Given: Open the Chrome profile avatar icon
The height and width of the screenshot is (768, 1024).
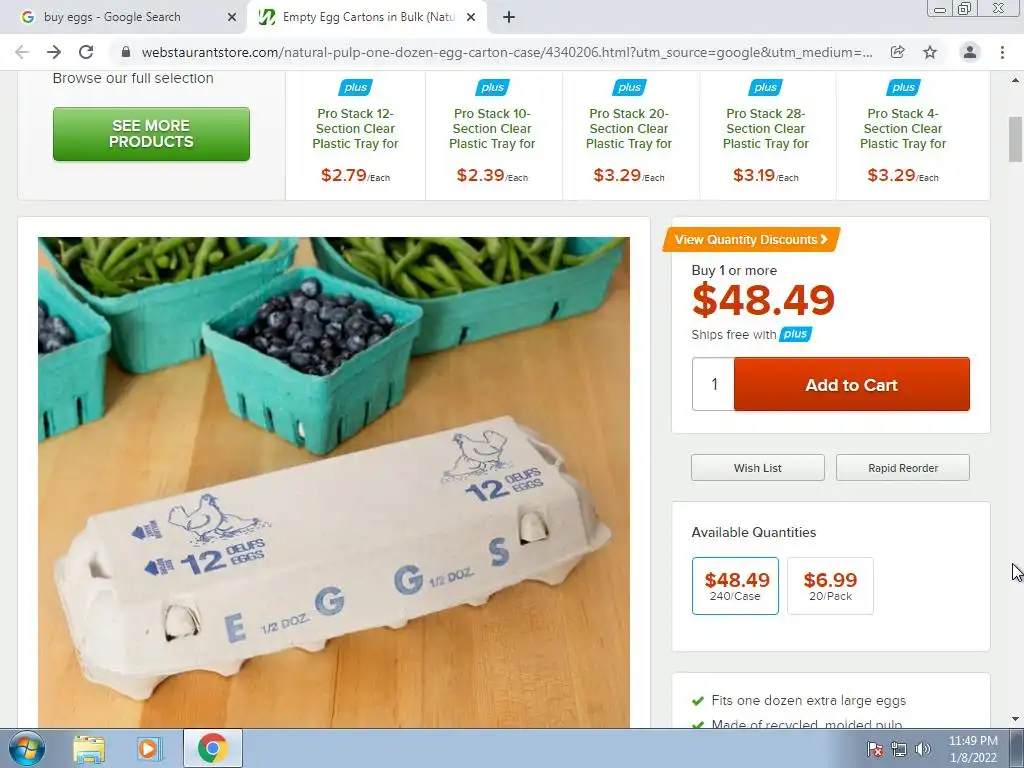Looking at the screenshot, I should pyautogui.click(x=970, y=52).
